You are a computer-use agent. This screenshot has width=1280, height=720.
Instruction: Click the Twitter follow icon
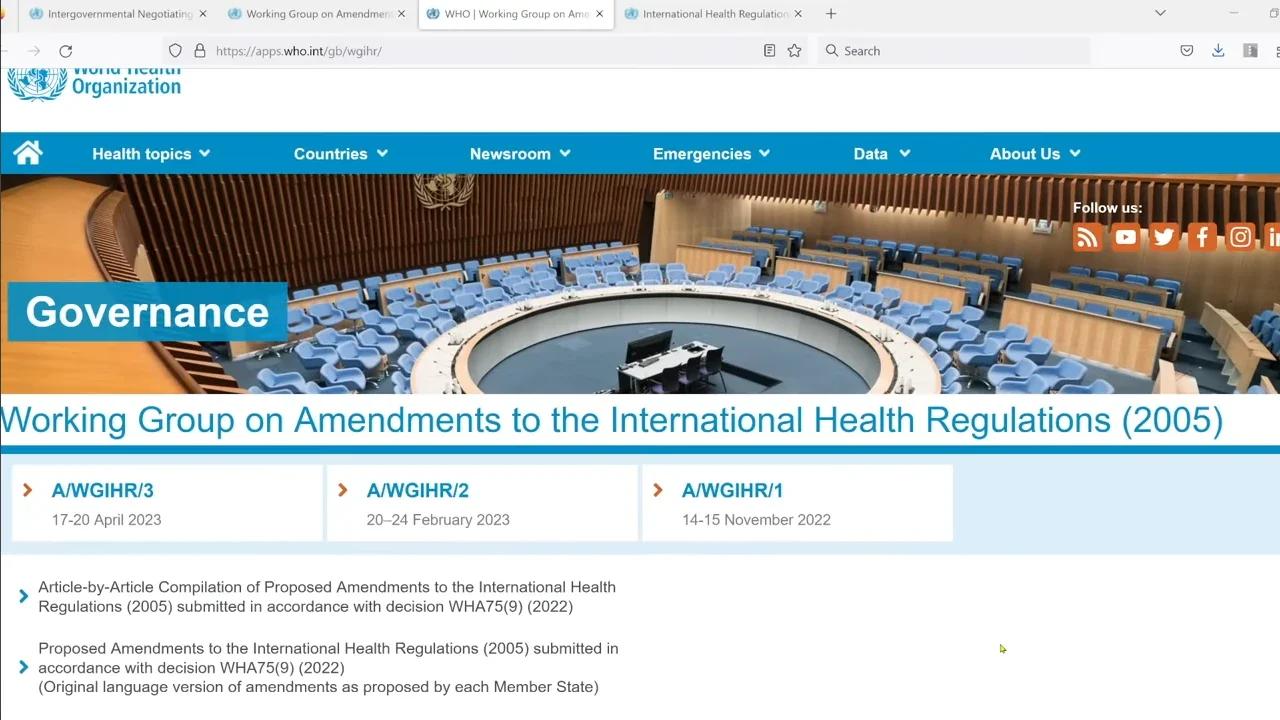coord(1163,237)
